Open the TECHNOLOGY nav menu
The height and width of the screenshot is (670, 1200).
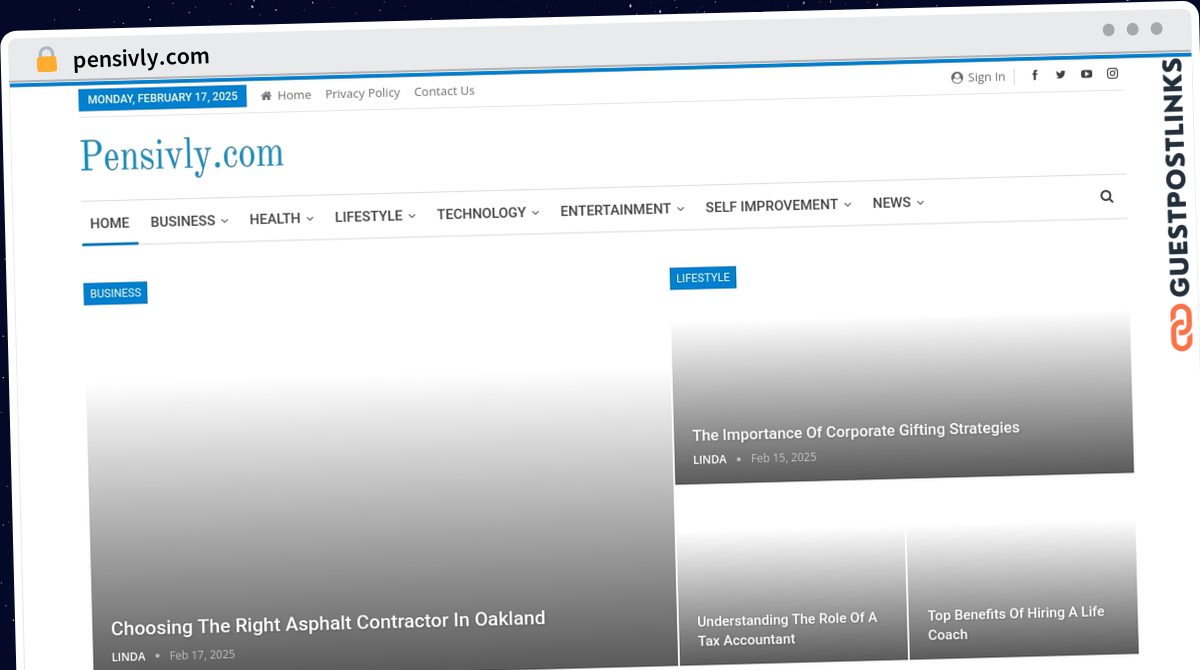481,213
